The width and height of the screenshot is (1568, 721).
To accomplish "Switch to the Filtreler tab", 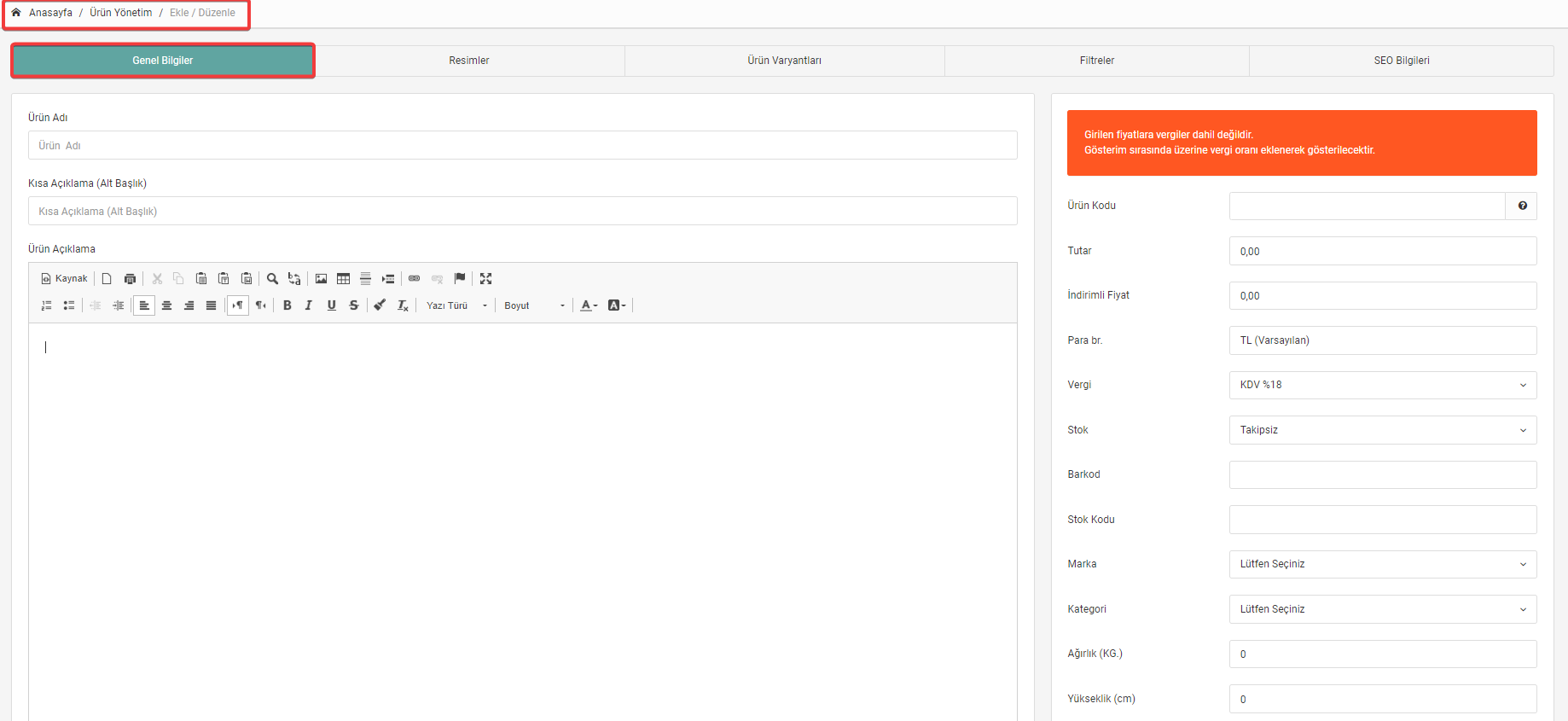I will click(1097, 61).
